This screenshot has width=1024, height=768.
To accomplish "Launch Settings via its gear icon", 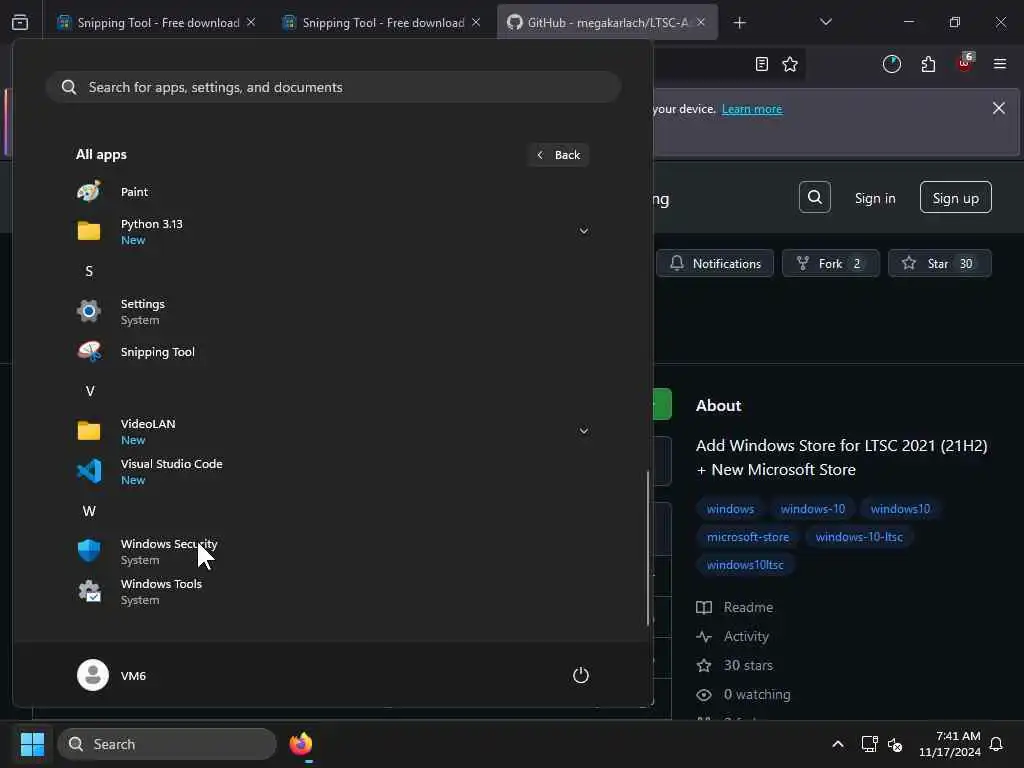I will [89, 312].
